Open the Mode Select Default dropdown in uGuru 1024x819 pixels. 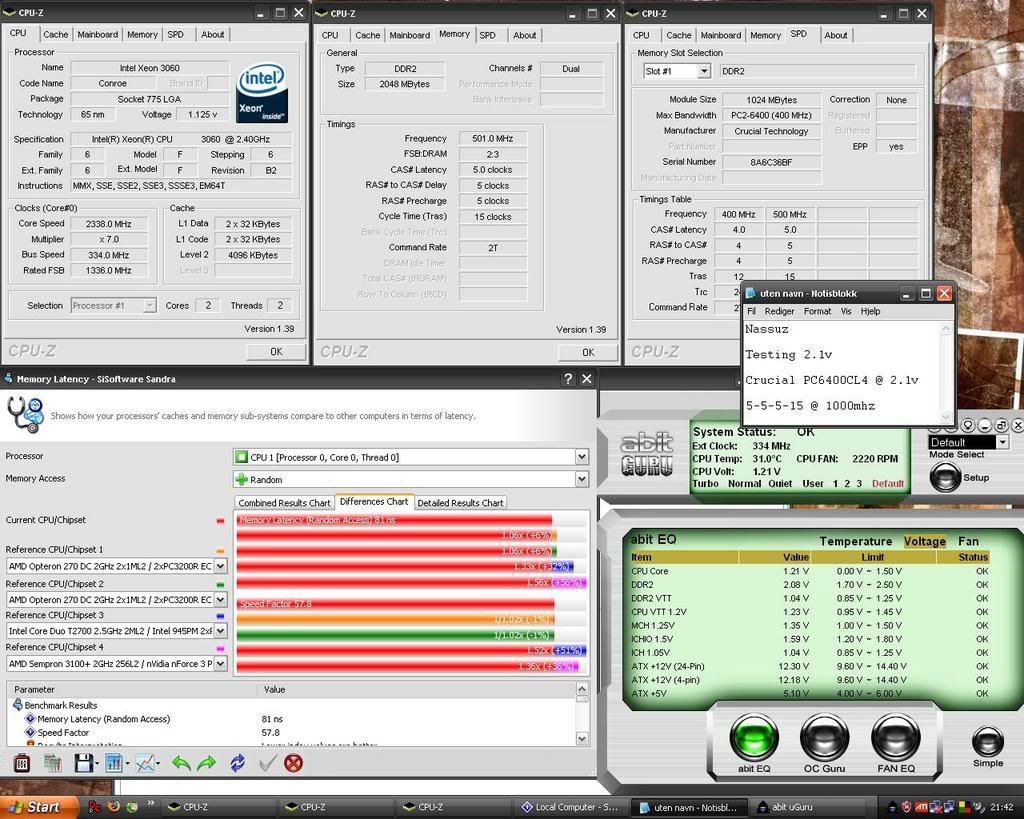(1002, 442)
